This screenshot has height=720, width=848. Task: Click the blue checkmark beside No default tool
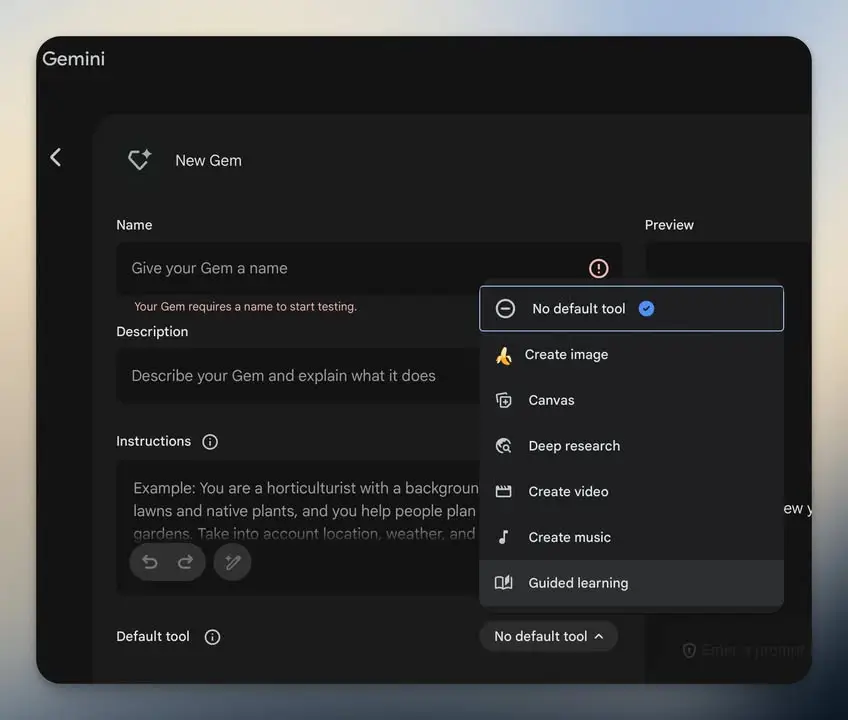[646, 309]
